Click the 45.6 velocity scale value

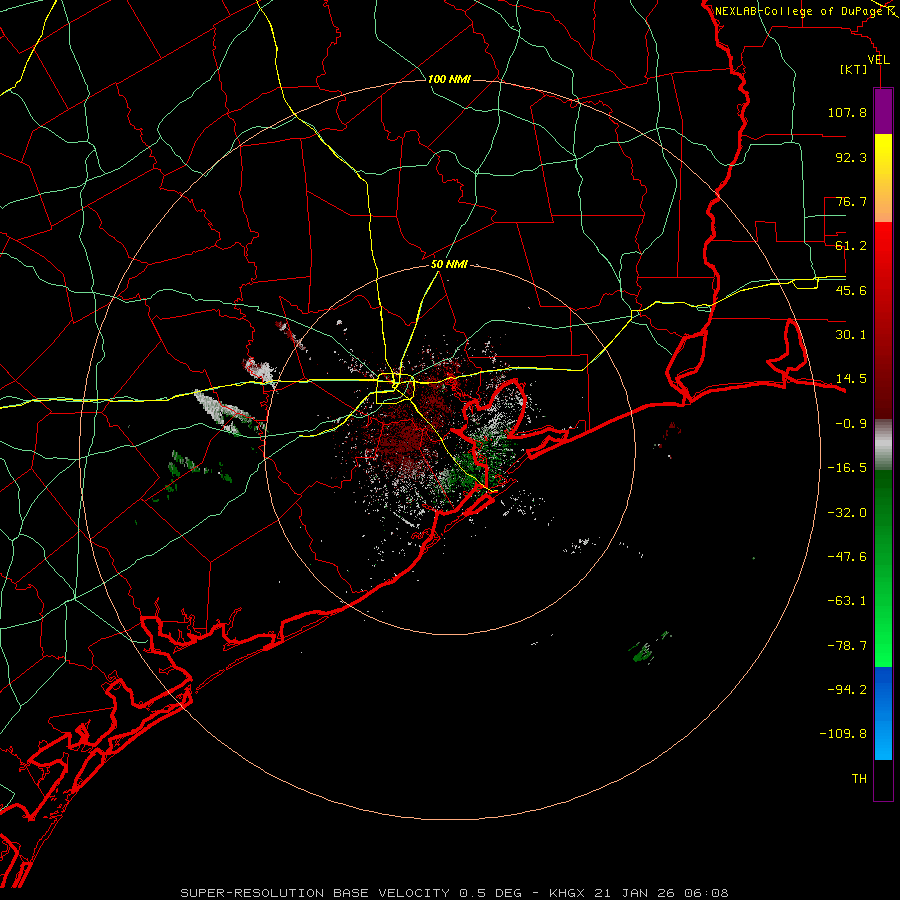click(x=851, y=290)
